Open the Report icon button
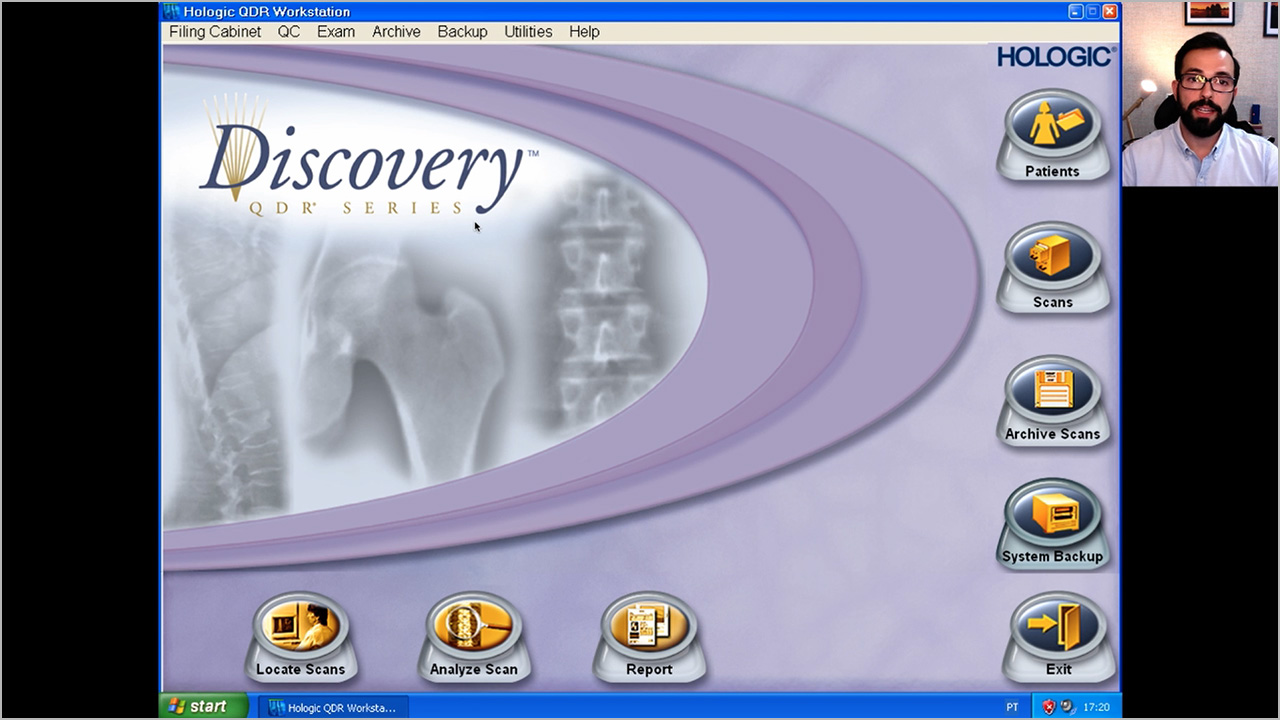 coord(649,636)
